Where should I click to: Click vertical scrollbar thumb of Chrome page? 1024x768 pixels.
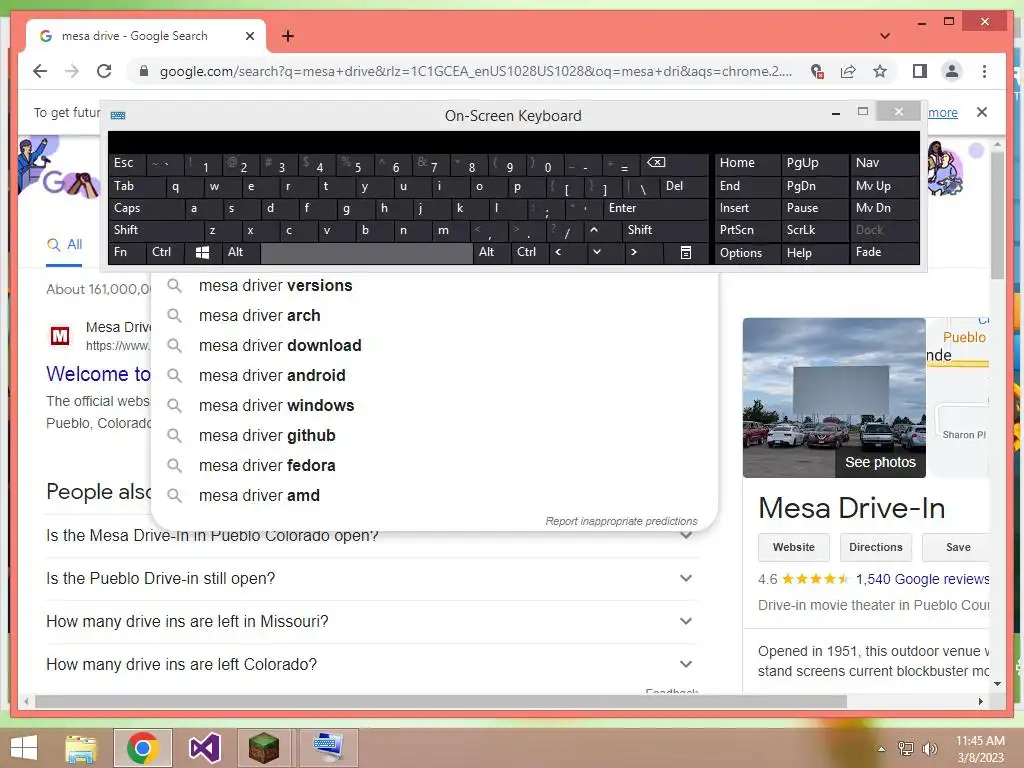997,214
